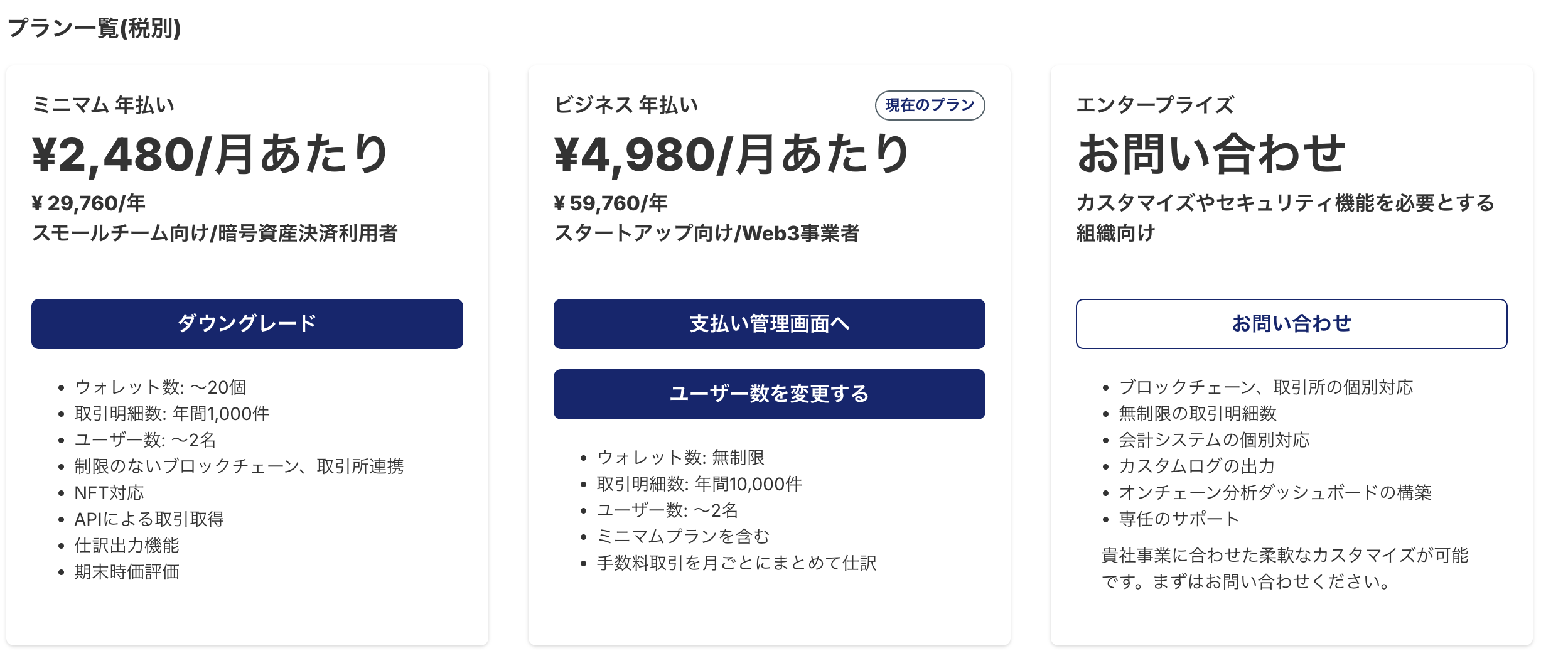Click the NFT対応 feature item
The width and height of the screenshot is (1568, 663).
(x=109, y=493)
